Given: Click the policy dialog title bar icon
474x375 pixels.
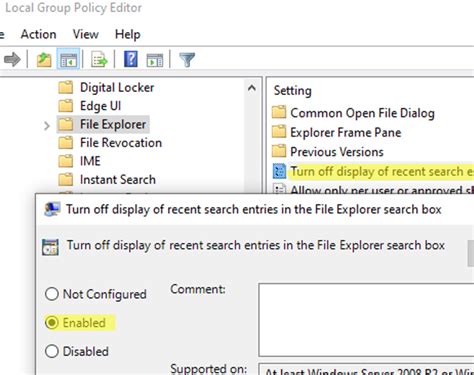Looking at the screenshot, I should pos(52,209).
